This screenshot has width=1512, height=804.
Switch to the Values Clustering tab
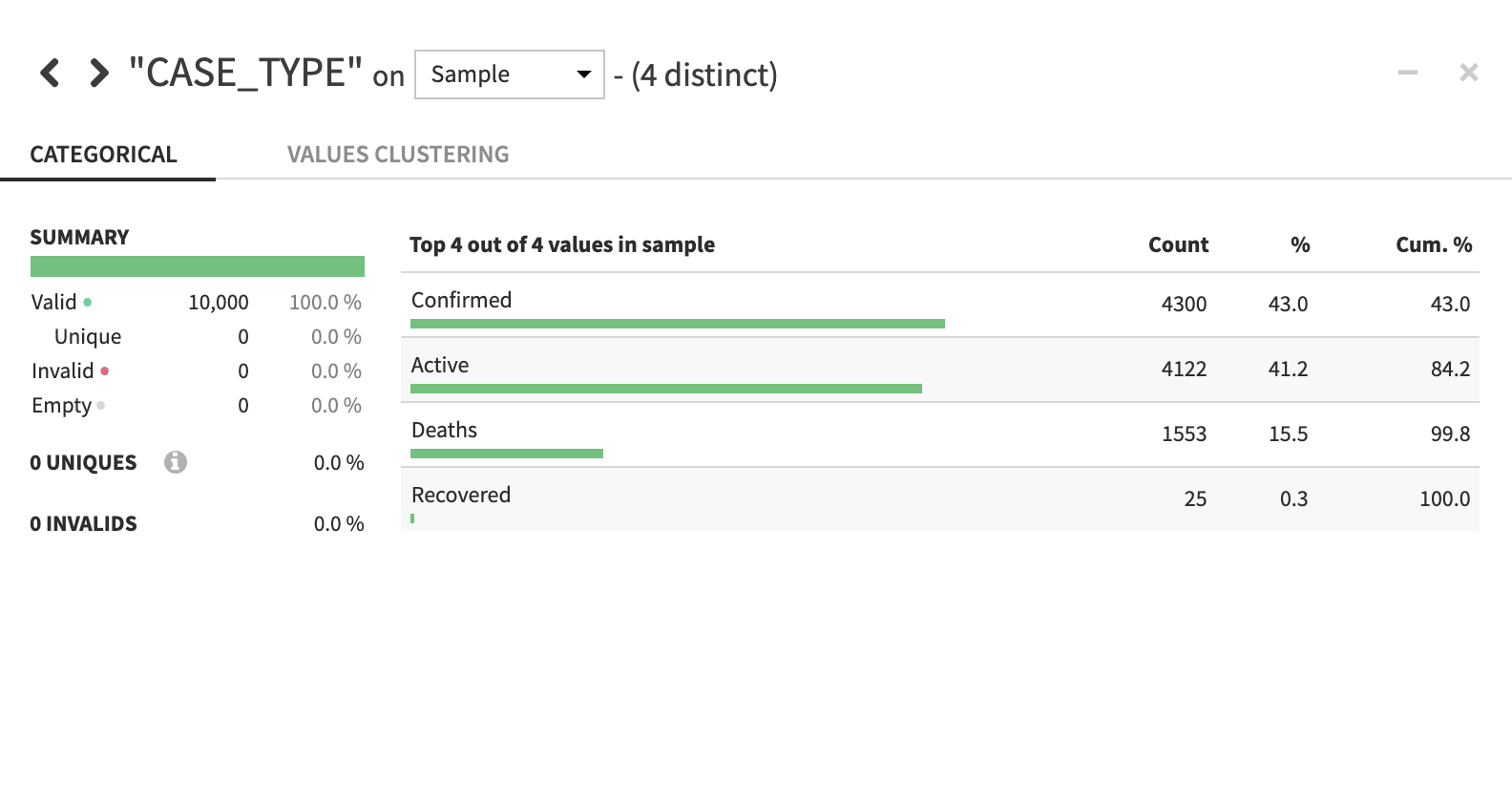(398, 155)
